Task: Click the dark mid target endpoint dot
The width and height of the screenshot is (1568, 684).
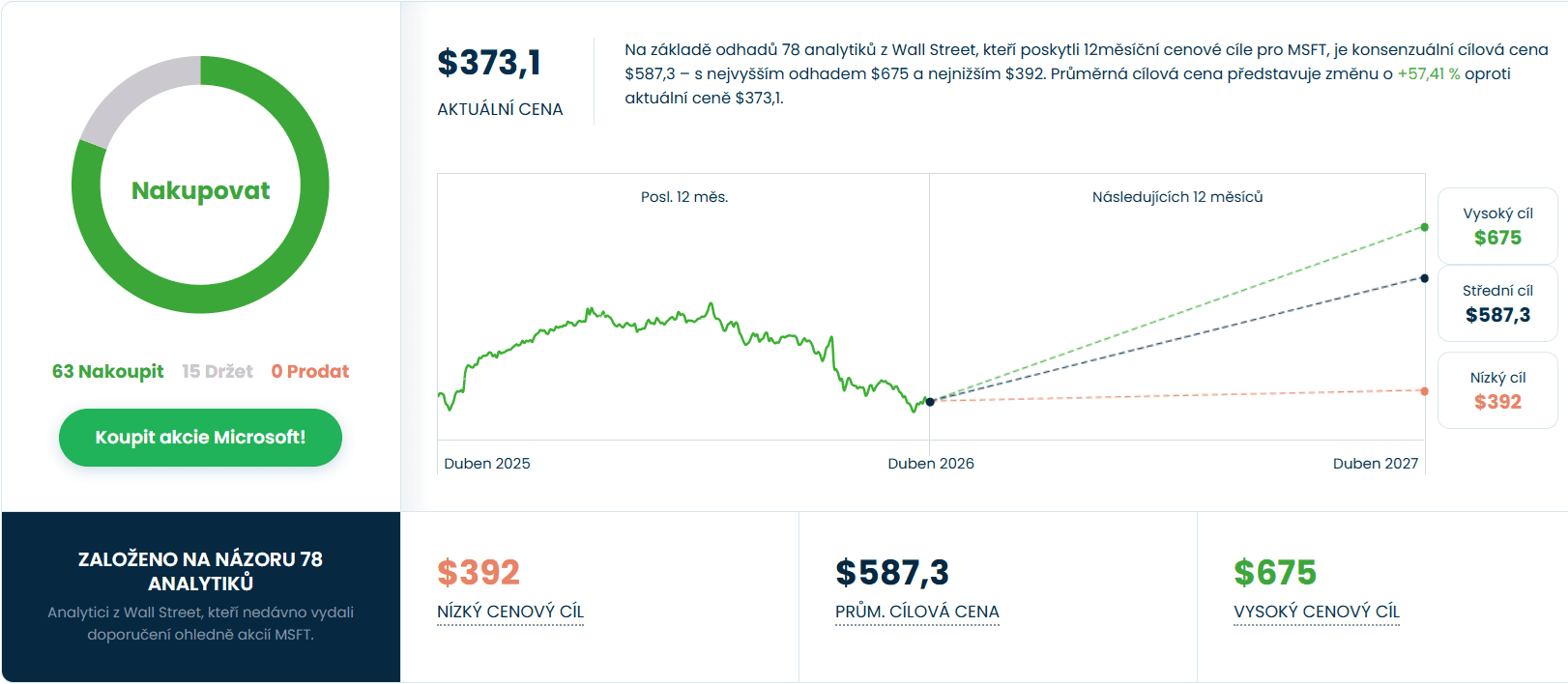Action: point(1424,278)
